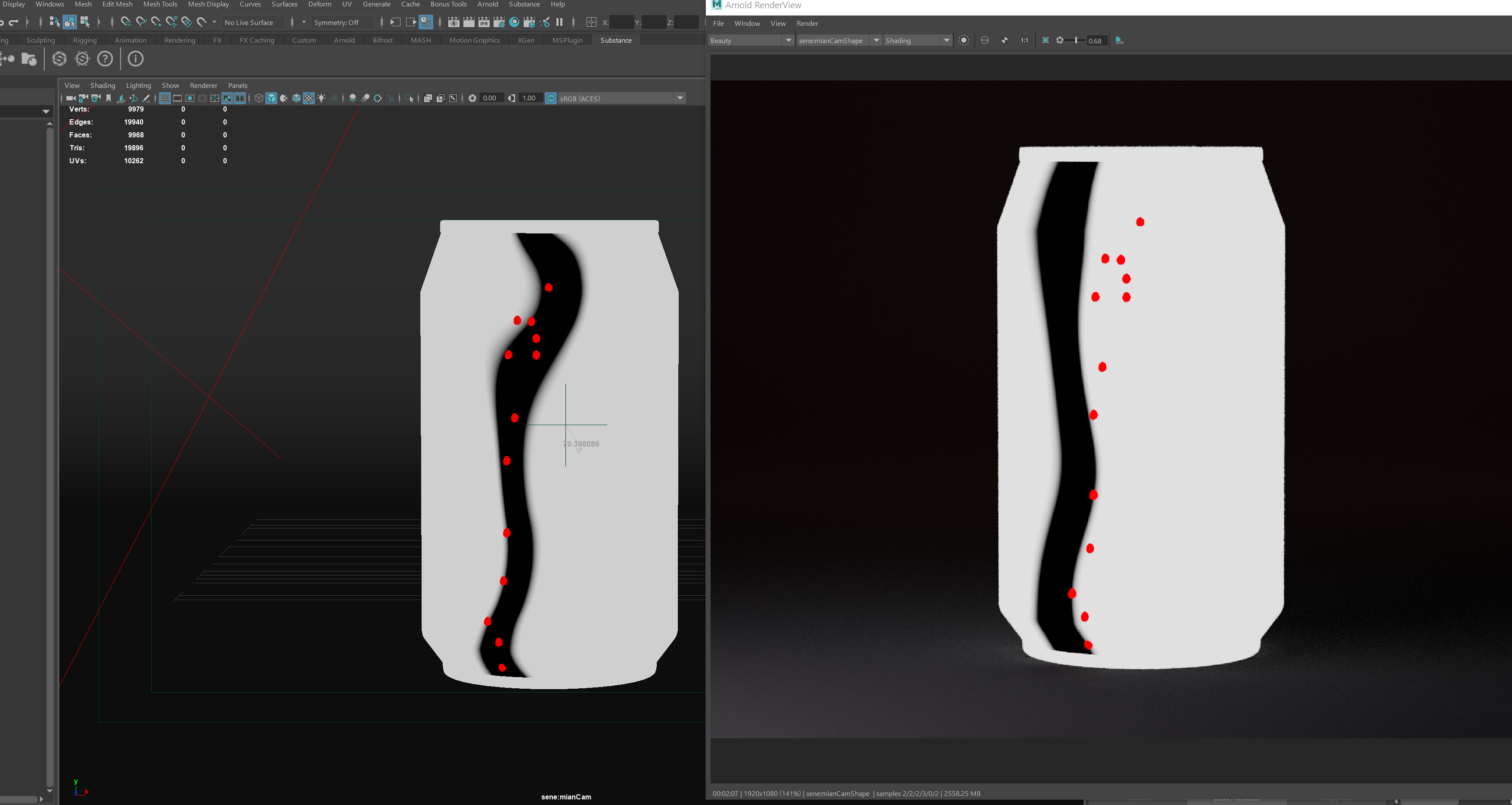Open Substance help question mark icon

[x=105, y=59]
